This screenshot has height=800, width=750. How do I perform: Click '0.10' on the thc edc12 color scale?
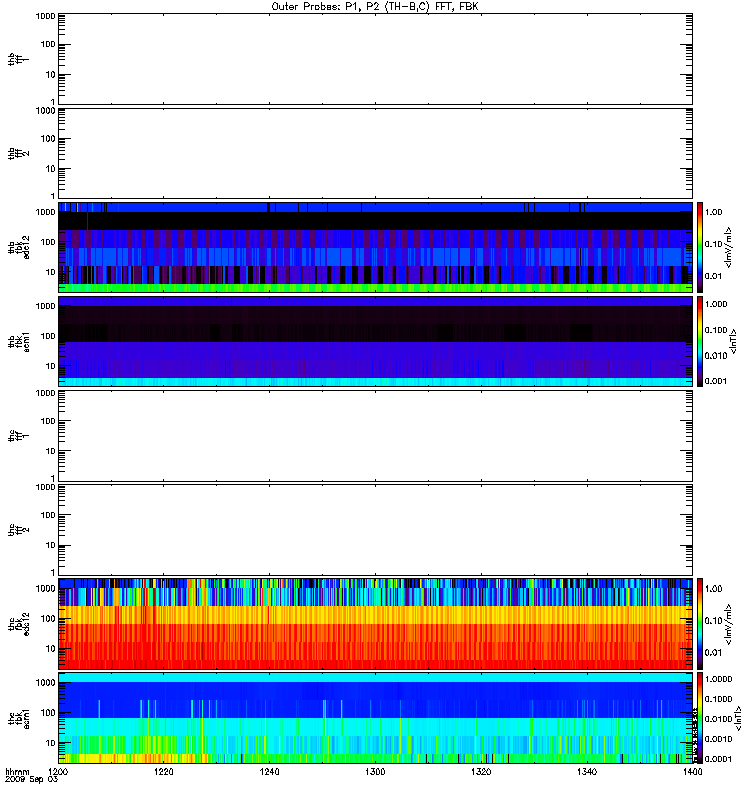[x=714, y=621]
